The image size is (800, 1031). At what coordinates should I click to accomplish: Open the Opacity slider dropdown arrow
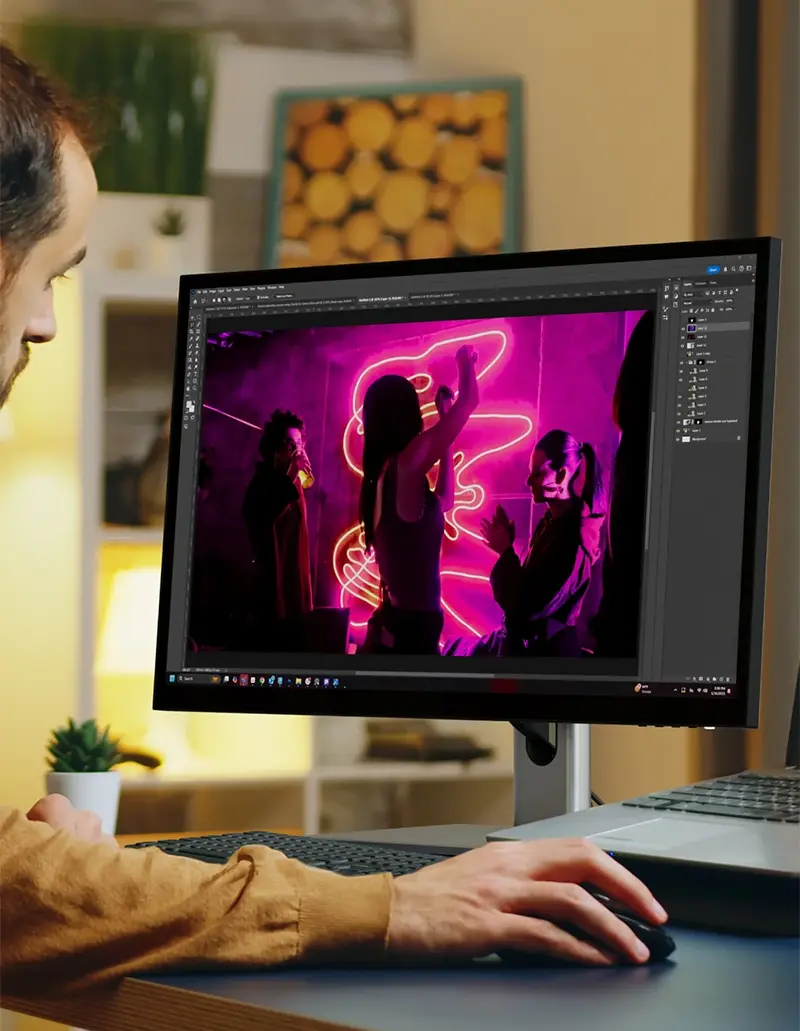tap(736, 300)
